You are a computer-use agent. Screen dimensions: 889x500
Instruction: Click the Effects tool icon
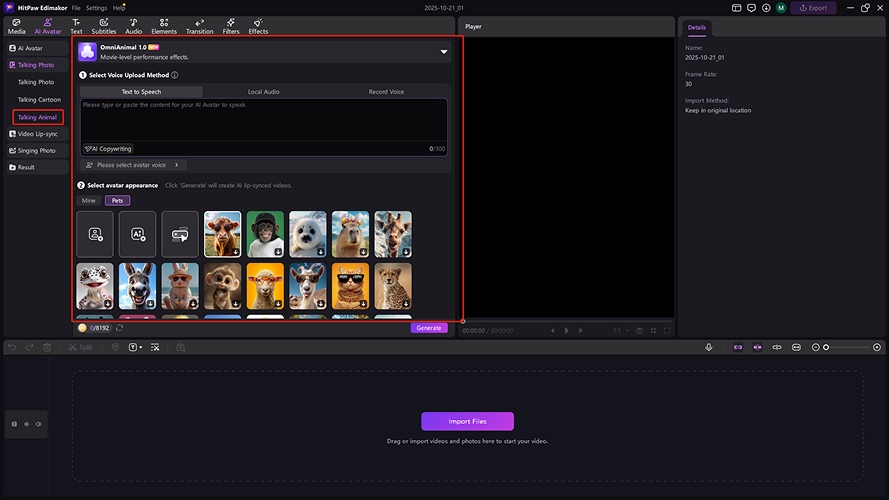point(258,26)
